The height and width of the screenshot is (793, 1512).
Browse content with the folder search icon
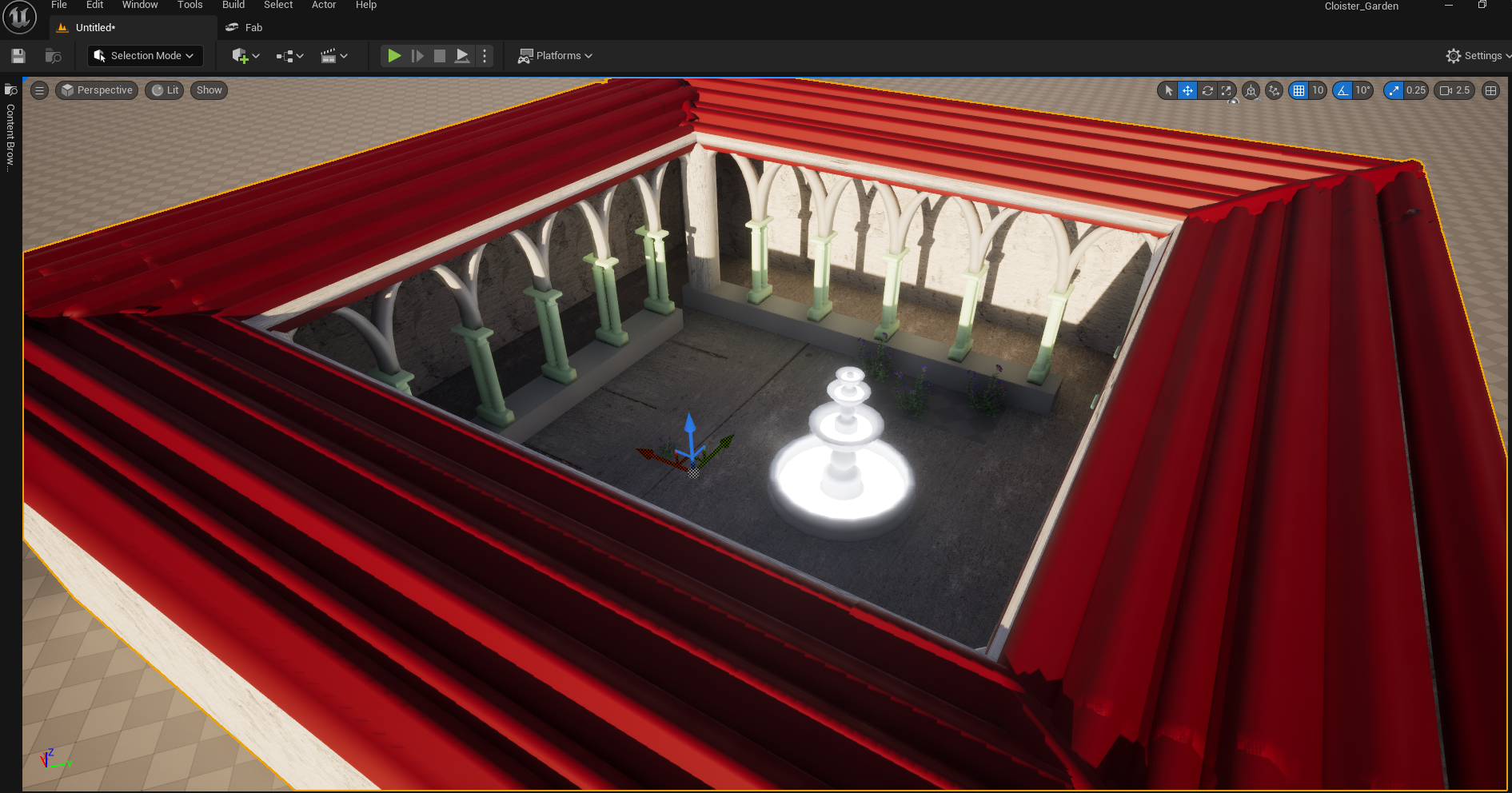click(53, 56)
